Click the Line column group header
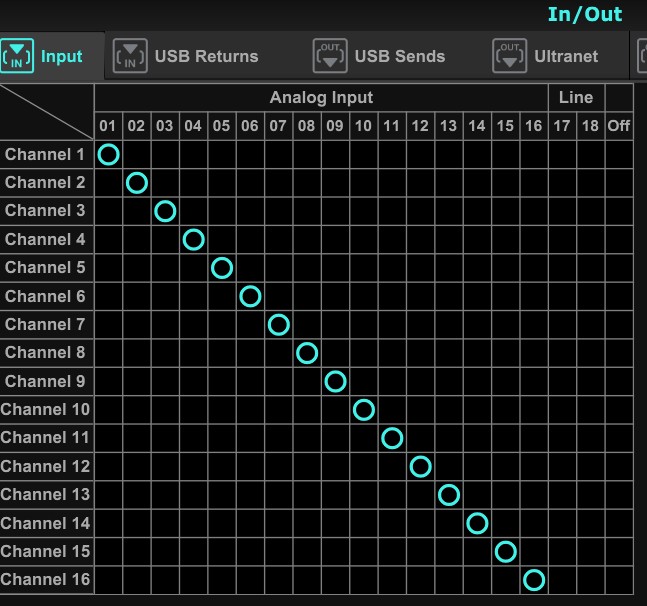The width and height of the screenshot is (647, 606). [576, 97]
